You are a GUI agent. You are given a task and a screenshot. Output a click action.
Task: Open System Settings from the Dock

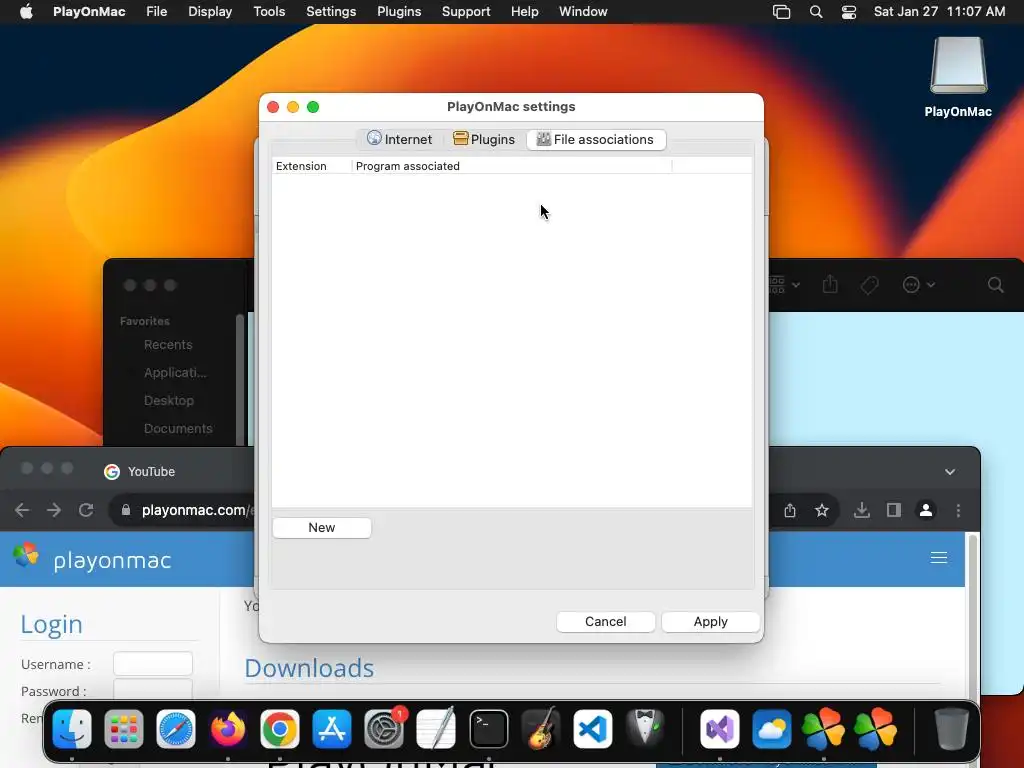tap(384, 729)
